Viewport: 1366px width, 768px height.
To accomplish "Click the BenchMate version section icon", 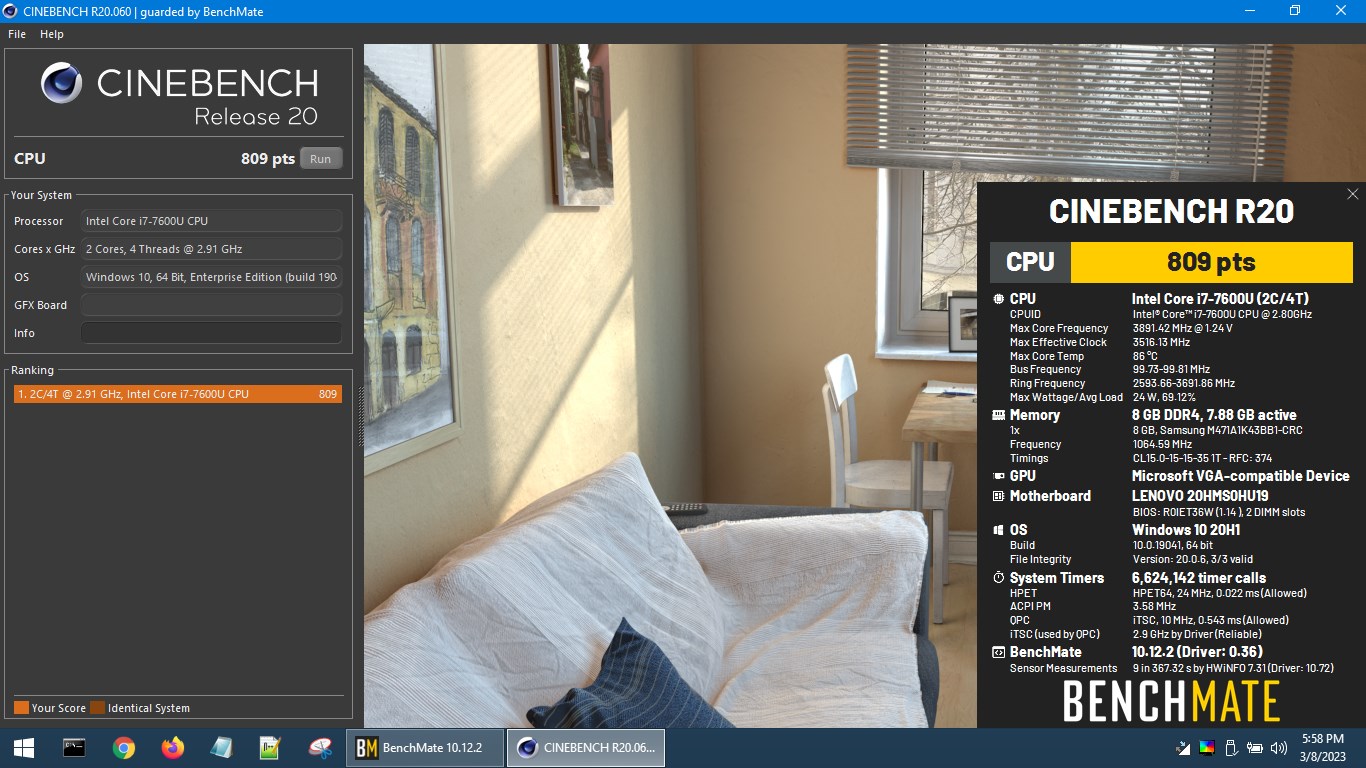I will (998, 652).
